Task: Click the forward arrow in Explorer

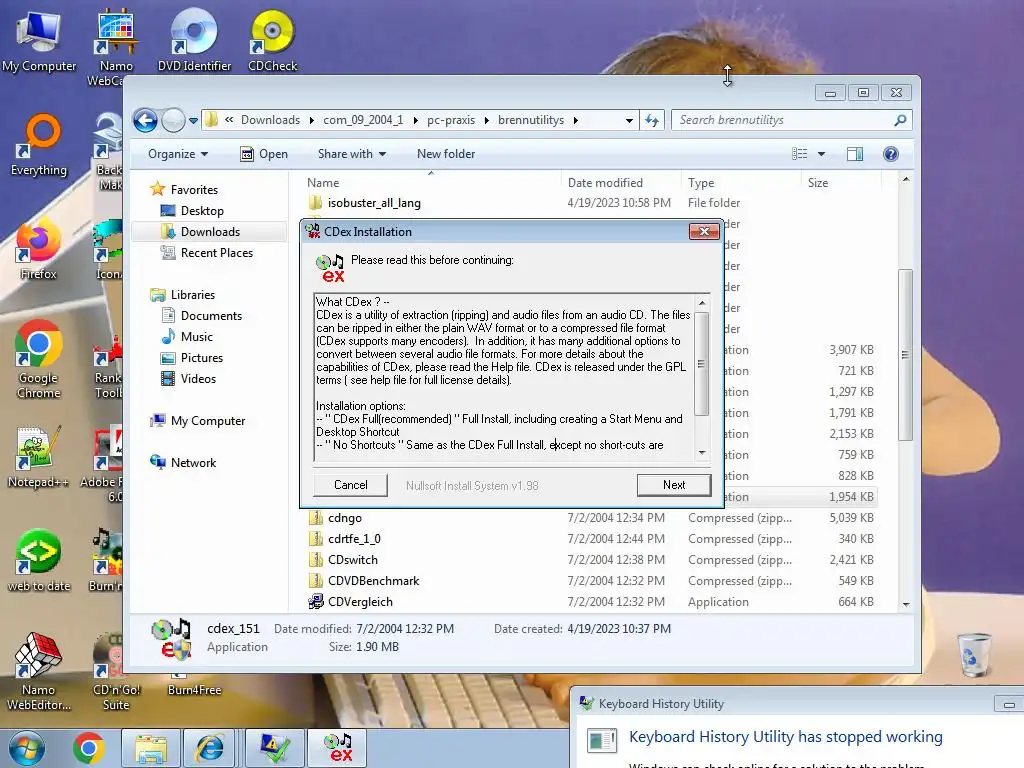Action: [x=173, y=120]
